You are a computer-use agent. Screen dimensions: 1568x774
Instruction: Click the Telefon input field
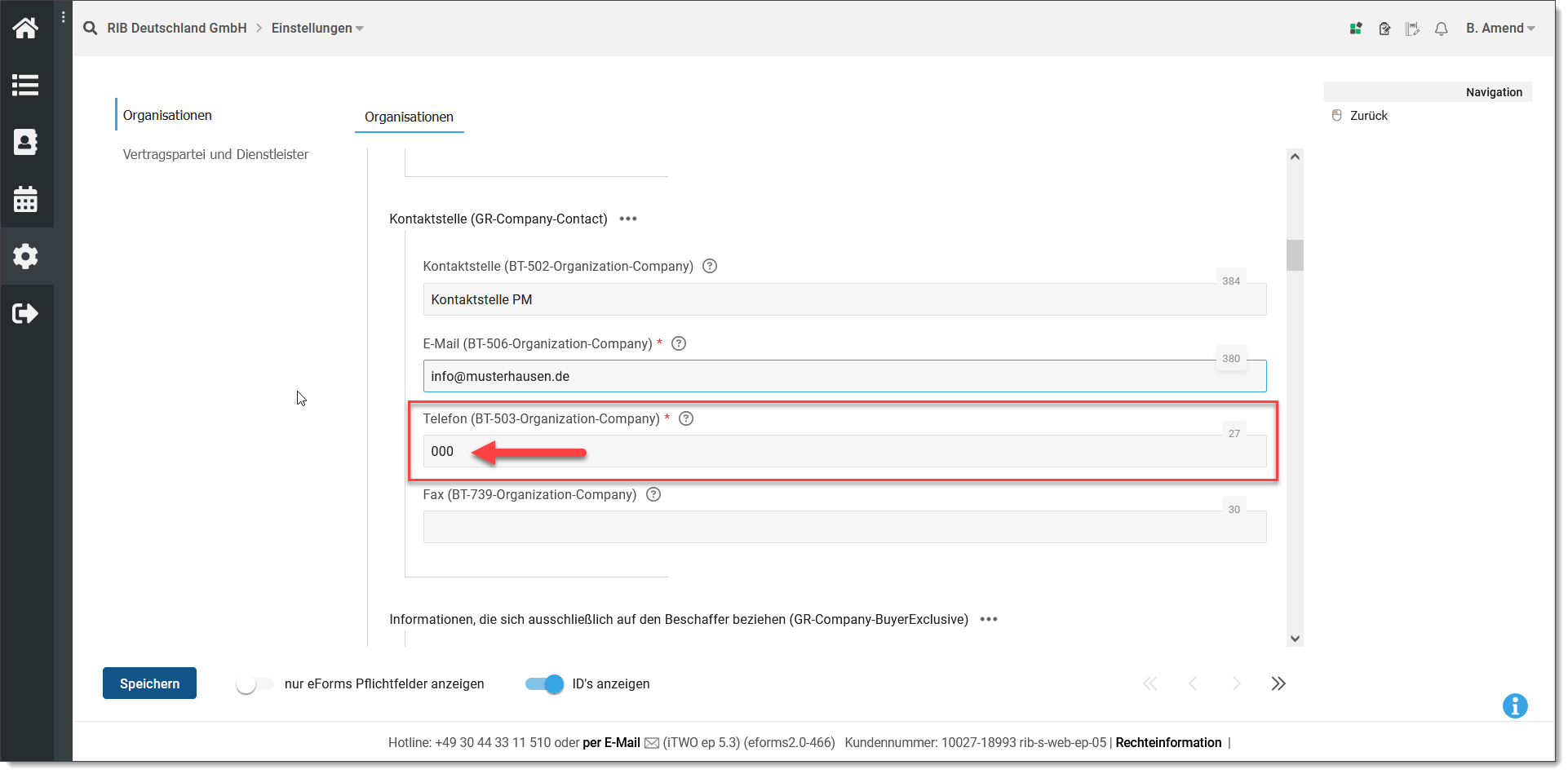pos(844,451)
